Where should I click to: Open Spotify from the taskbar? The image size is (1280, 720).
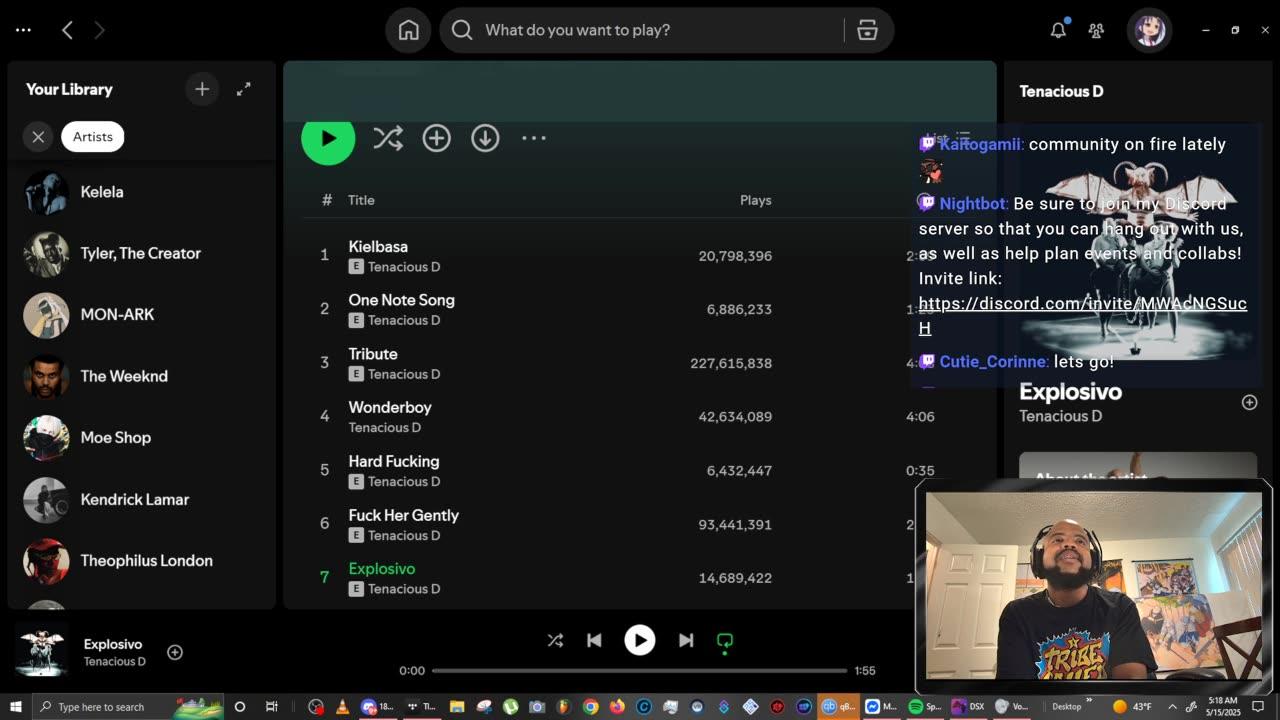(x=925, y=706)
